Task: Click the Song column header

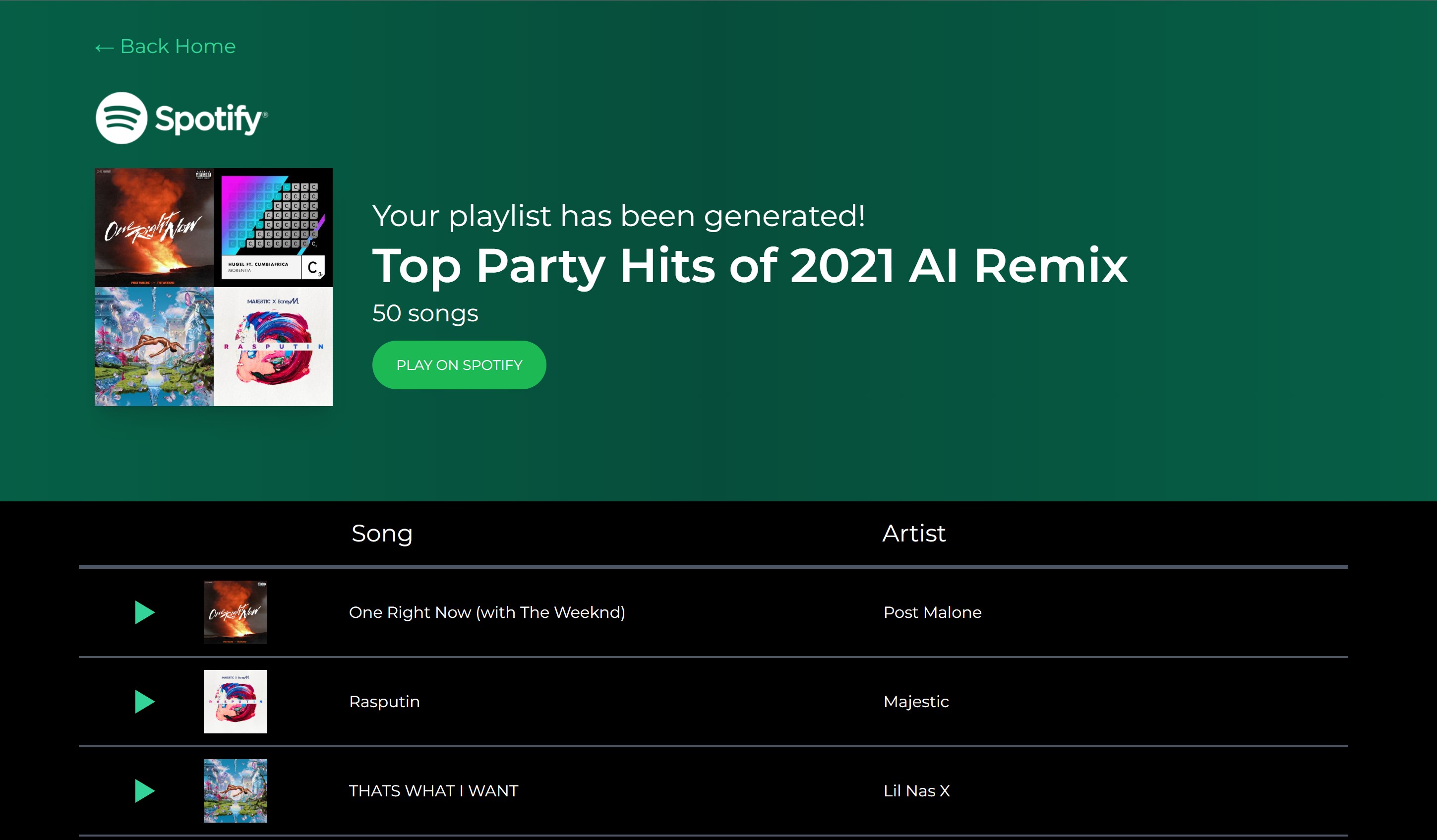Action: pos(381,533)
